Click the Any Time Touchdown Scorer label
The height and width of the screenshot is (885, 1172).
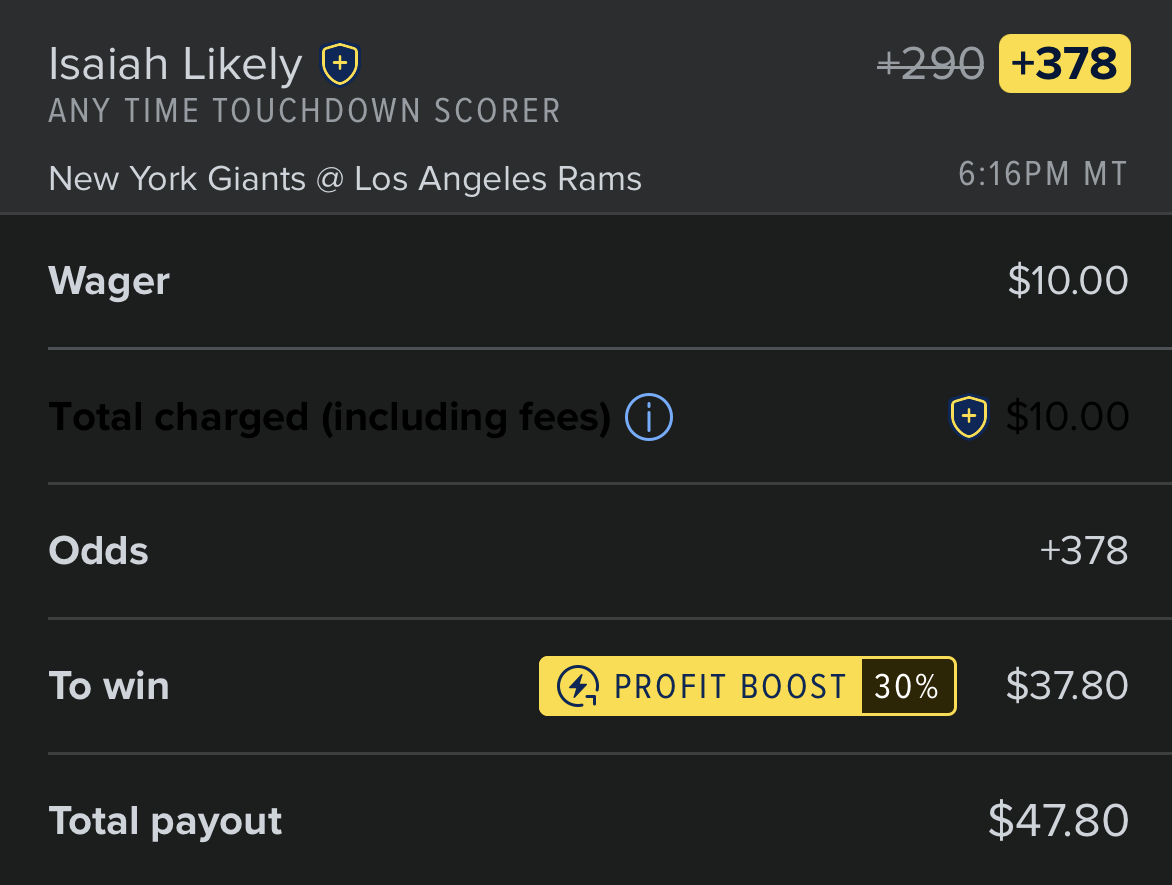305,111
